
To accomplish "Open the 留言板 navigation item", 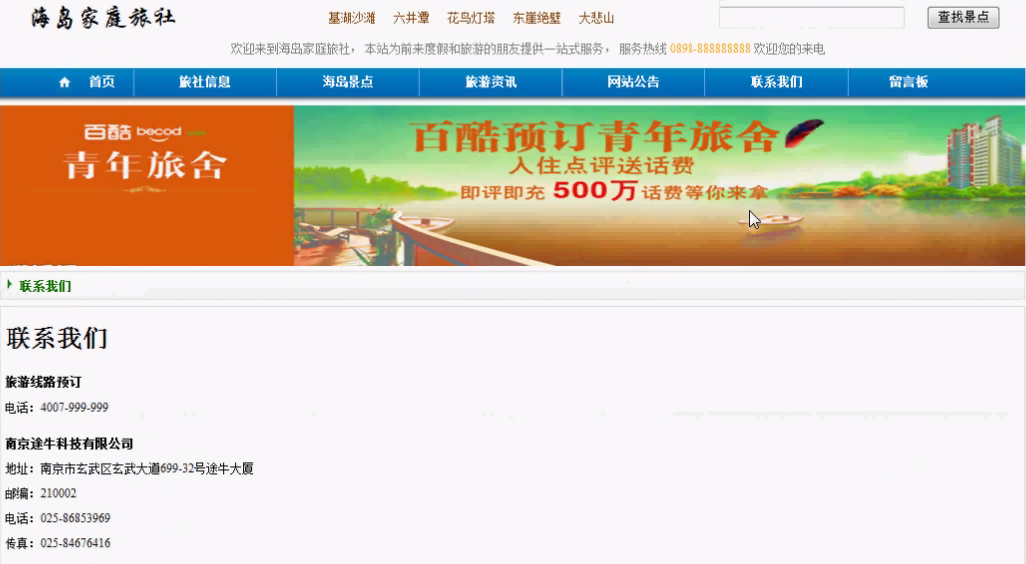I will click(908, 82).
